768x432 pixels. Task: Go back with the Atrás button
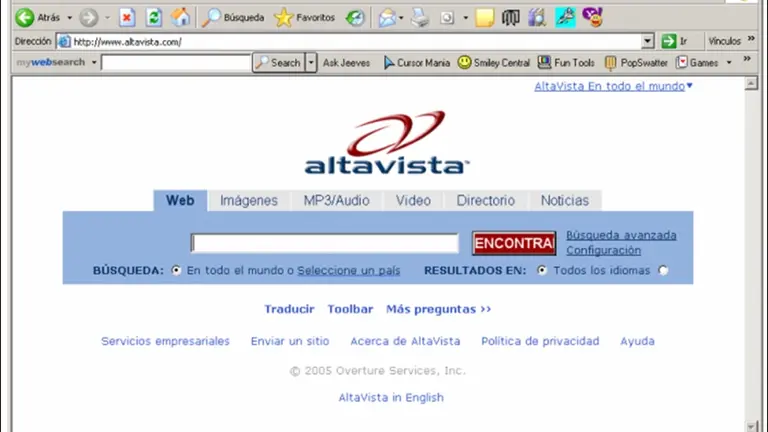(38, 18)
